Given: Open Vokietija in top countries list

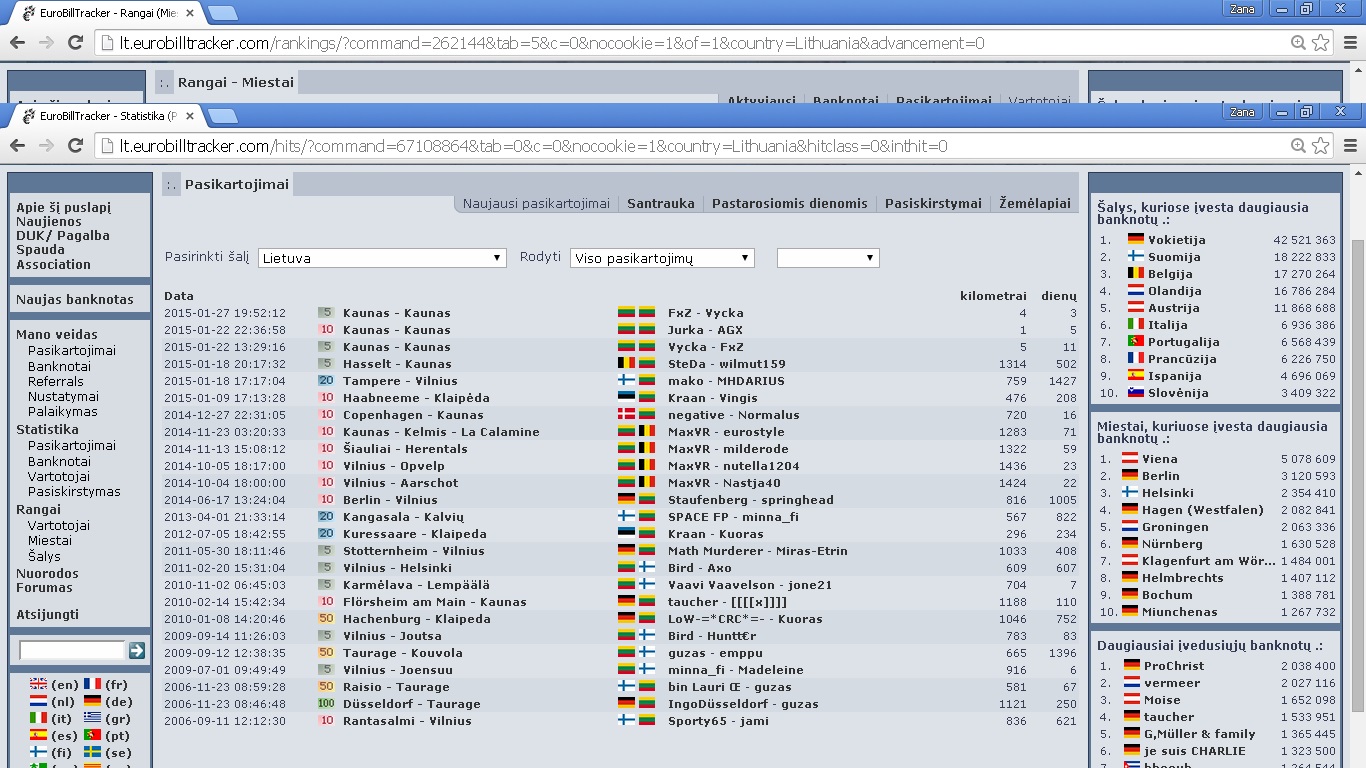Looking at the screenshot, I should (x=1176, y=240).
